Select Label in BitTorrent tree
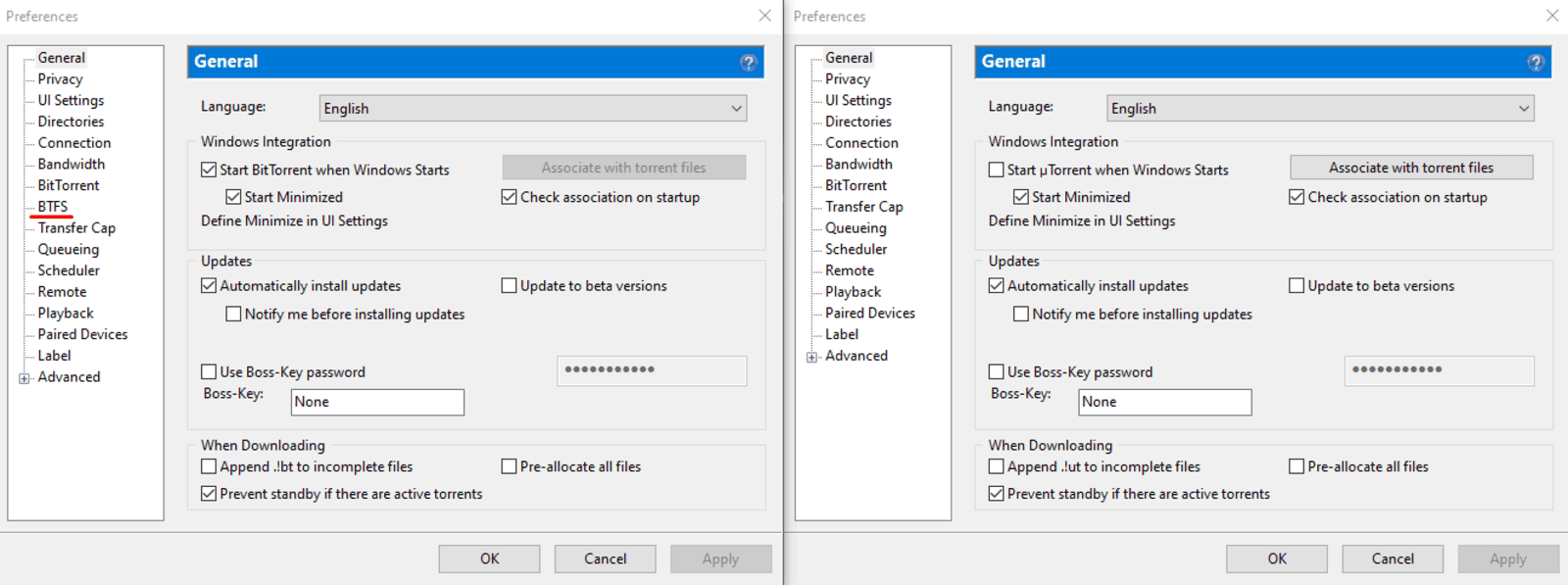This screenshot has width=1568, height=585. click(54, 356)
